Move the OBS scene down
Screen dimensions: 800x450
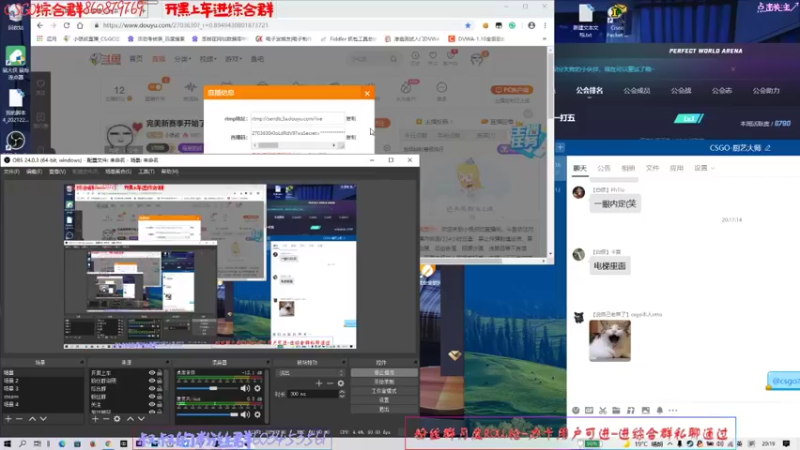(43, 419)
